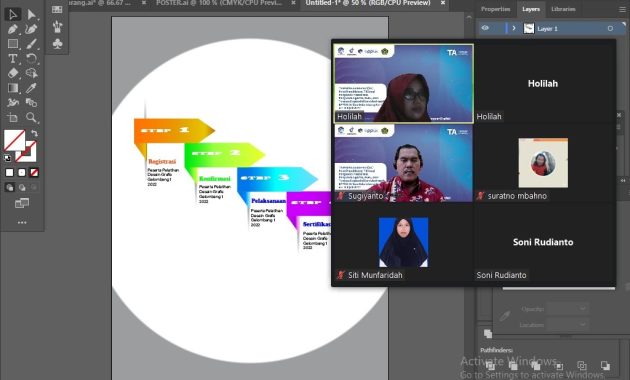This screenshot has height=380, width=630.
Task: Switch to the Properties tab
Action: pyautogui.click(x=495, y=9)
